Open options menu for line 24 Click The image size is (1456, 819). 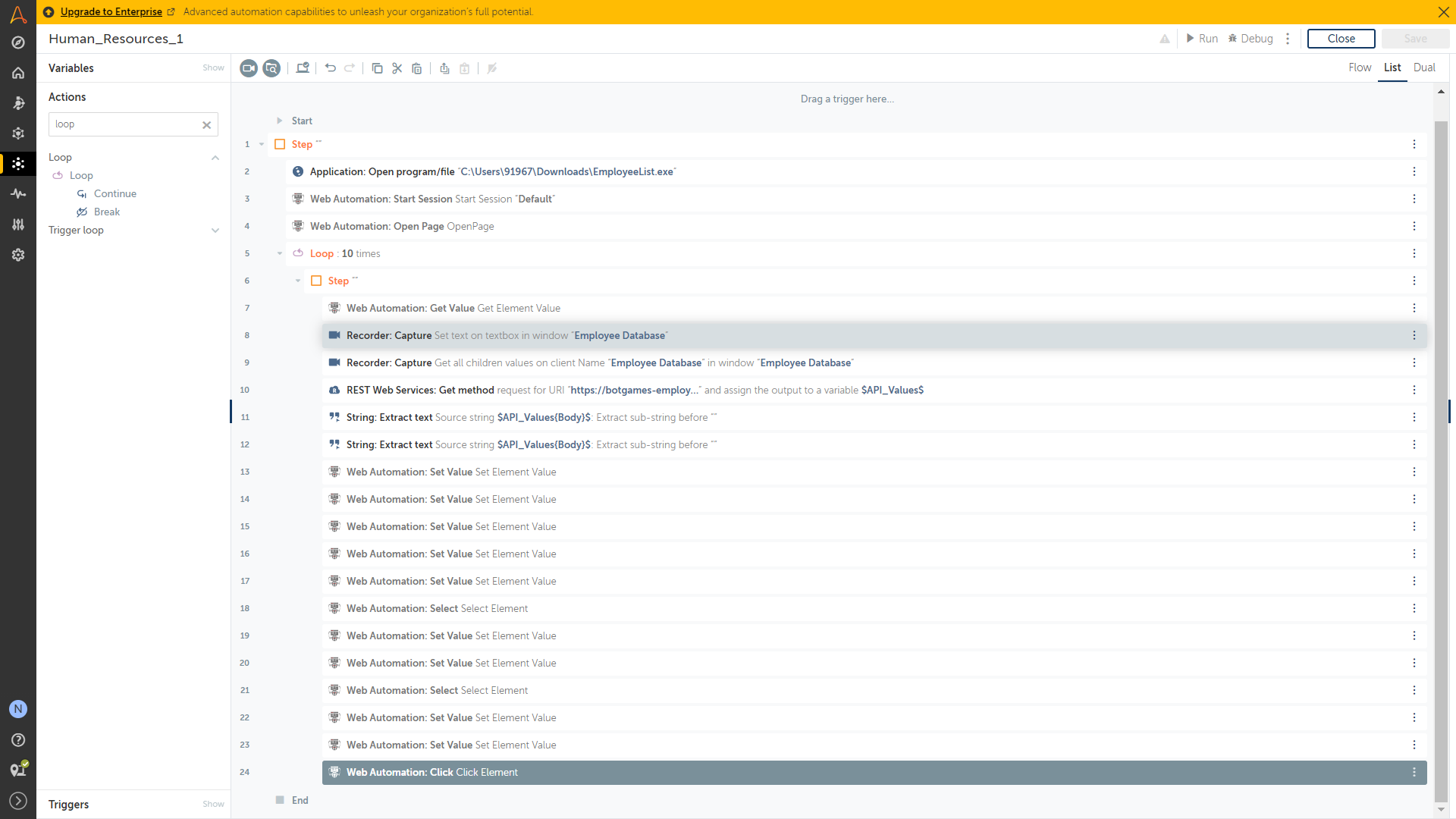pos(1414,772)
